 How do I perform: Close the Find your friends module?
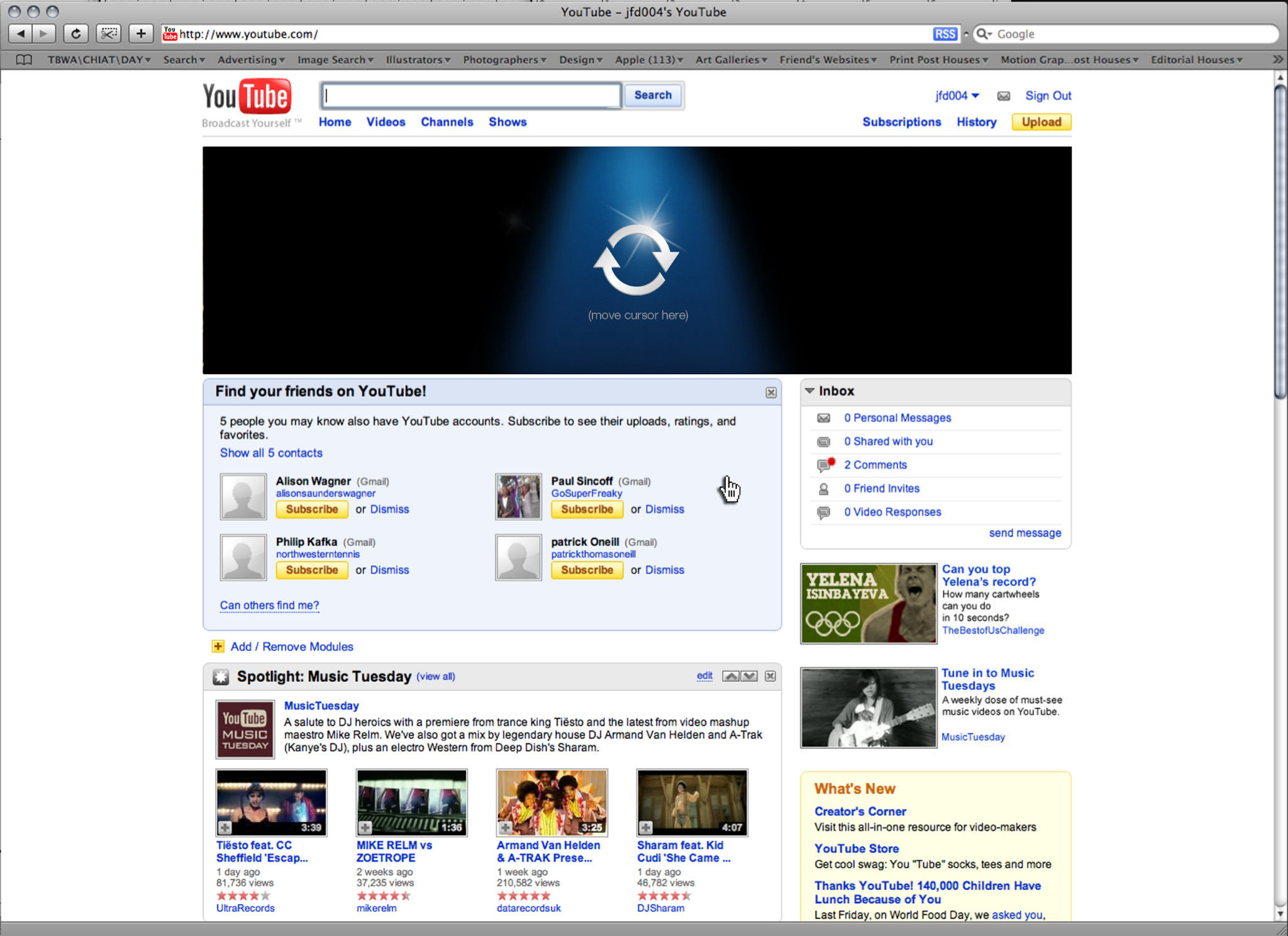(x=771, y=392)
